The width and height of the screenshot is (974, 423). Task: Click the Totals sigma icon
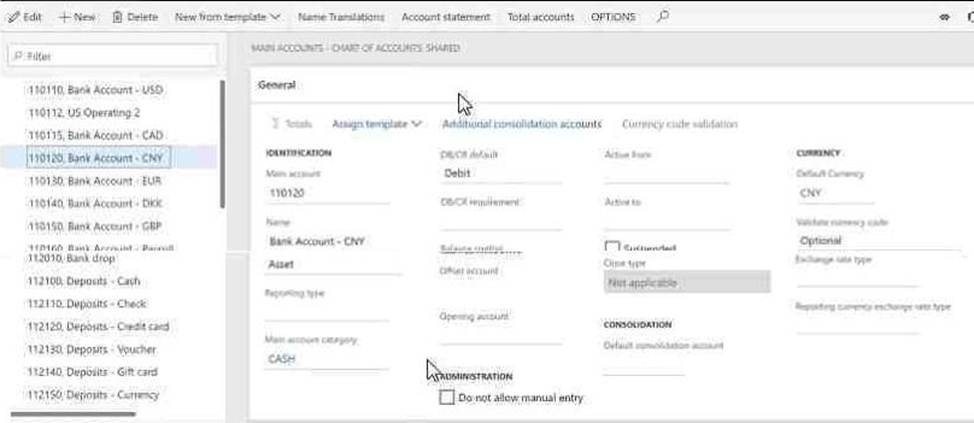275,124
